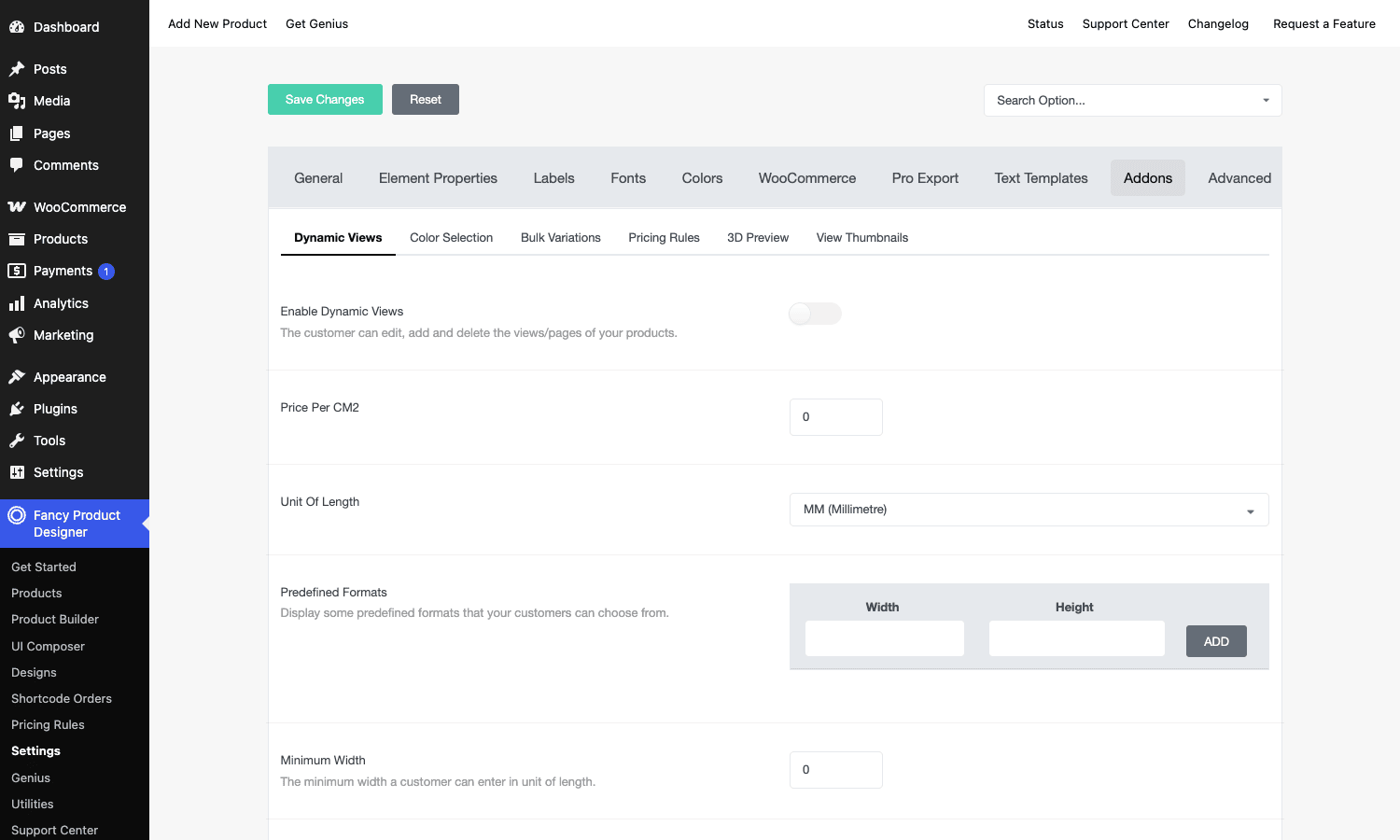Viewport: 1400px width, 840px height.
Task: Switch to the General tab
Action: point(318,178)
